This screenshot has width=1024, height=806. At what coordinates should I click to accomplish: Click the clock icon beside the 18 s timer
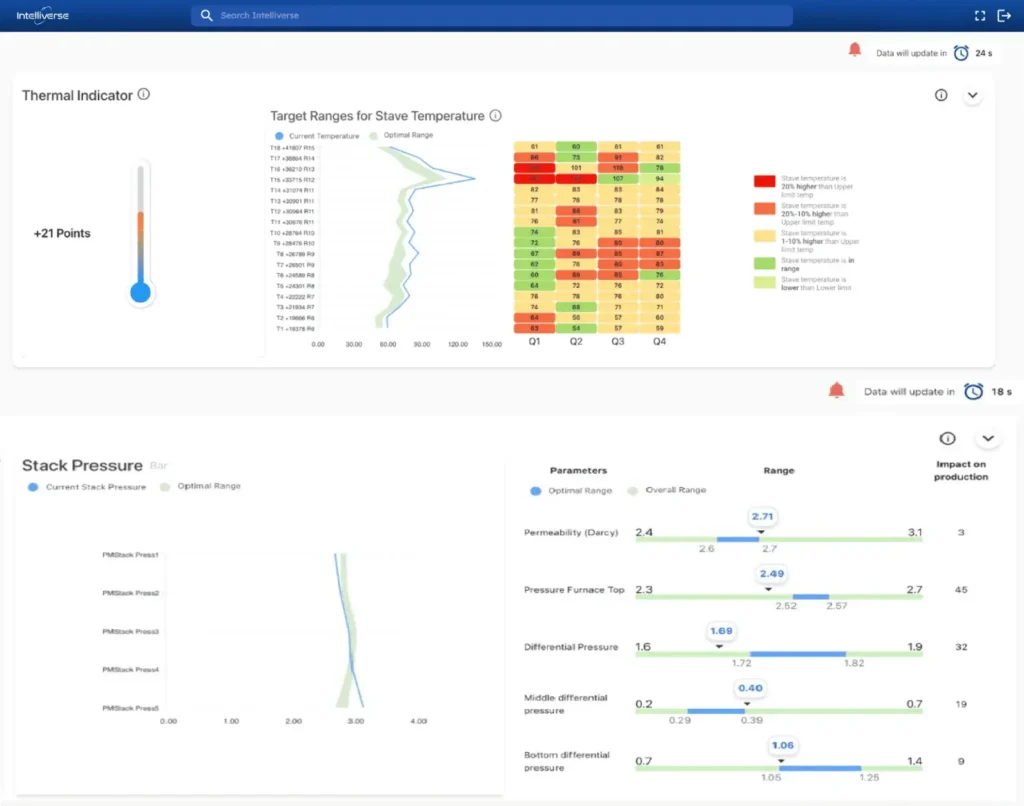coord(973,392)
